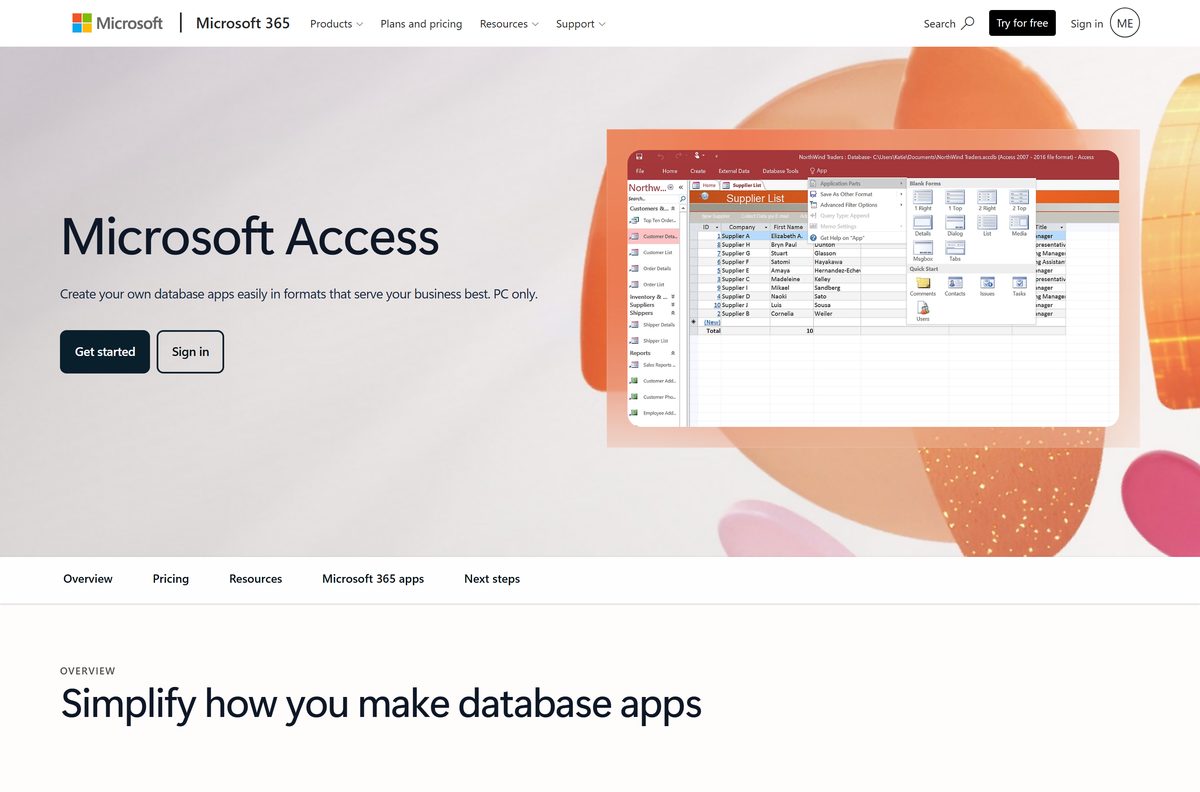Image resolution: width=1200 pixels, height=792 pixels.
Task: Click the OVERVIEW section label
Action: [88, 671]
